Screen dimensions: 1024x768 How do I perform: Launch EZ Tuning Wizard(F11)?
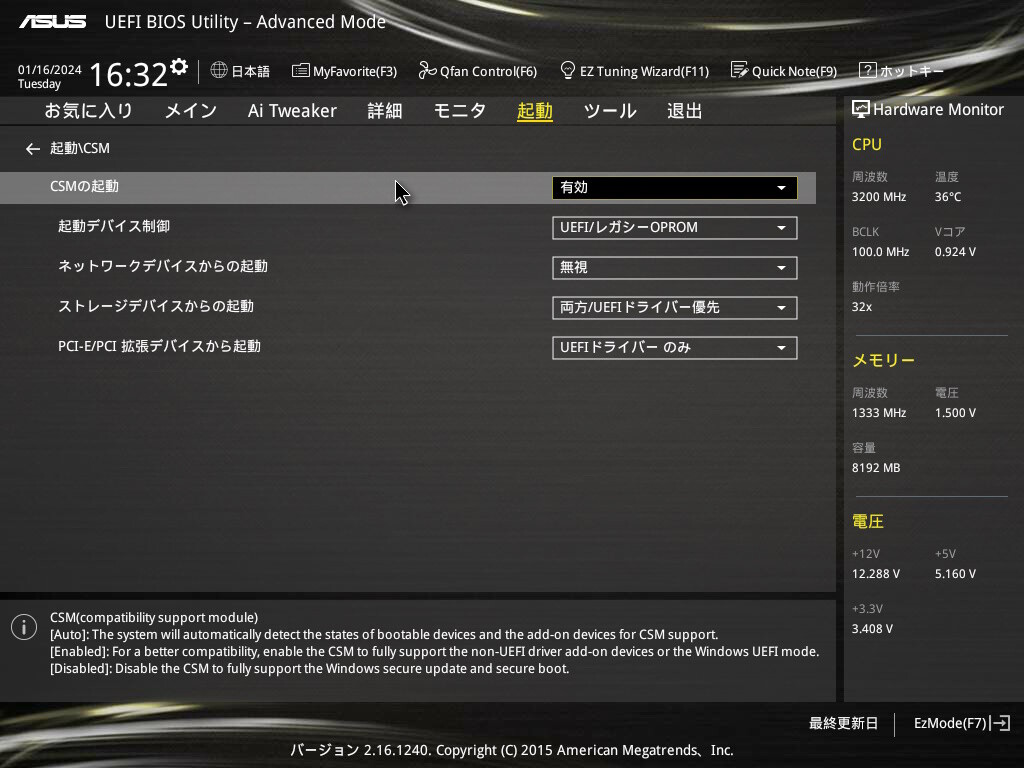[635, 71]
